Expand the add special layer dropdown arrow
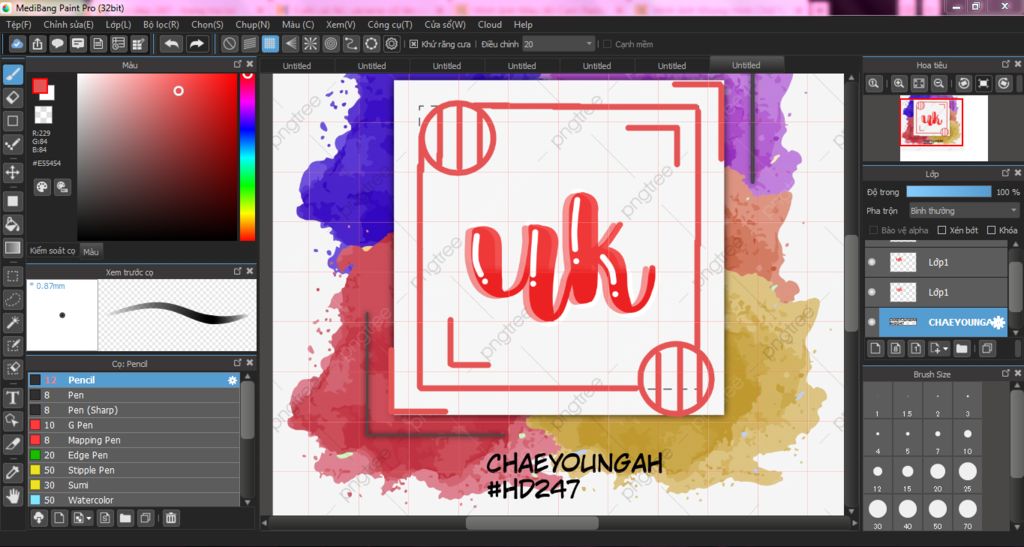The height and width of the screenshot is (547, 1024). pos(945,349)
